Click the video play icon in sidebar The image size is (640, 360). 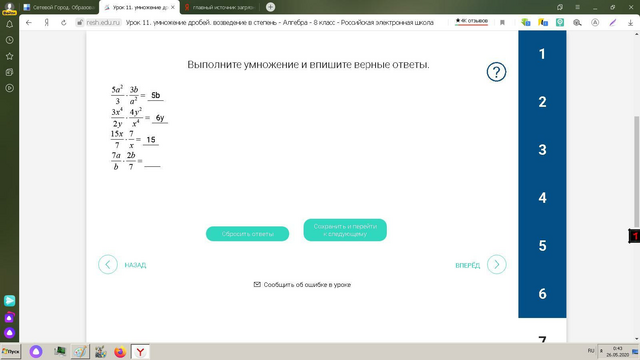pyautogui.click(x=9, y=88)
